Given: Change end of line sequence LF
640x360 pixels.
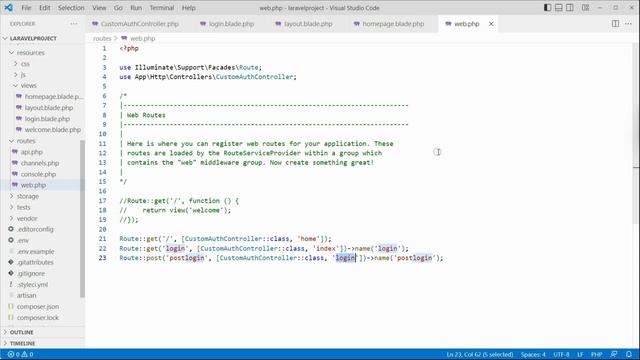Looking at the screenshot, I should tap(580, 354).
